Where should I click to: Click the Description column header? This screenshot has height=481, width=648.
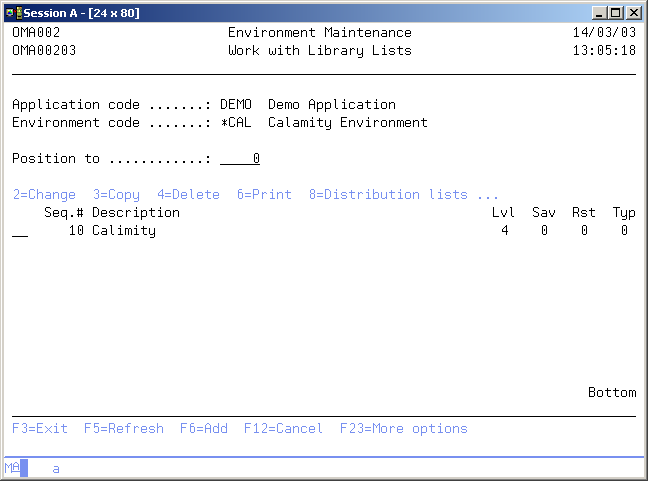(x=136, y=213)
